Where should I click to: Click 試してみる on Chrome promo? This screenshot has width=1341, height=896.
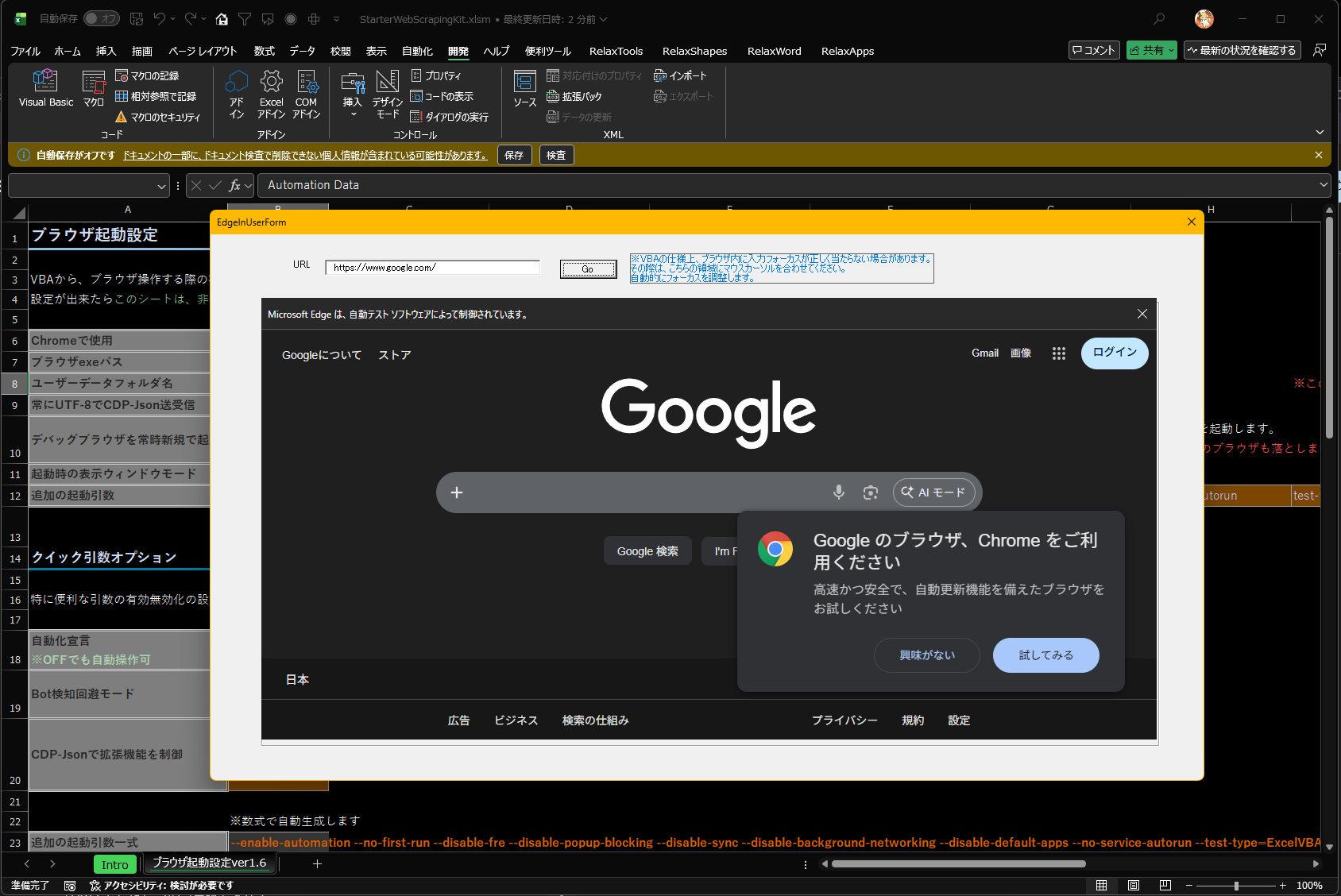pyautogui.click(x=1046, y=655)
